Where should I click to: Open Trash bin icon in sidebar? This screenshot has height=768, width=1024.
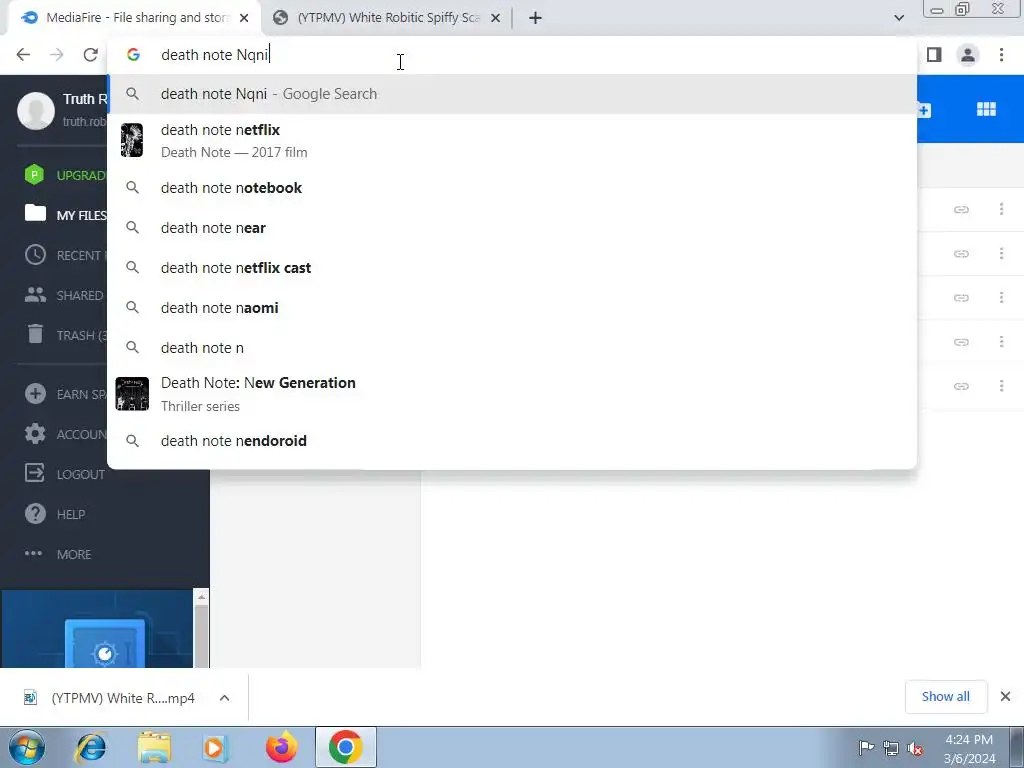[35, 334]
